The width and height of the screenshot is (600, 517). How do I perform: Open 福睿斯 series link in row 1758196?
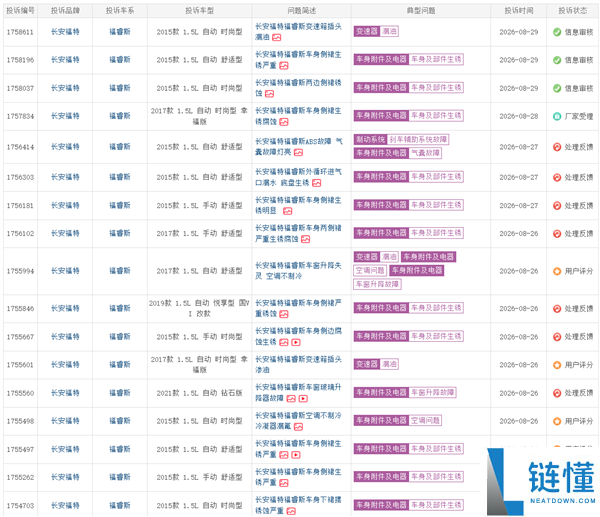[120, 60]
